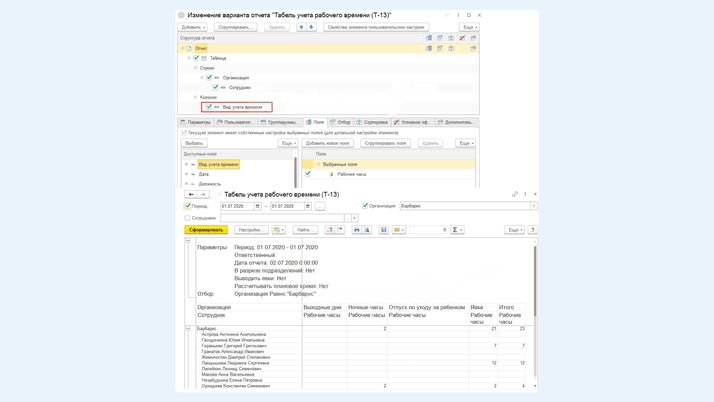Enable the Сотрудник filter checkbox
This screenshot has height=402, width=714.
pos(188,218)
